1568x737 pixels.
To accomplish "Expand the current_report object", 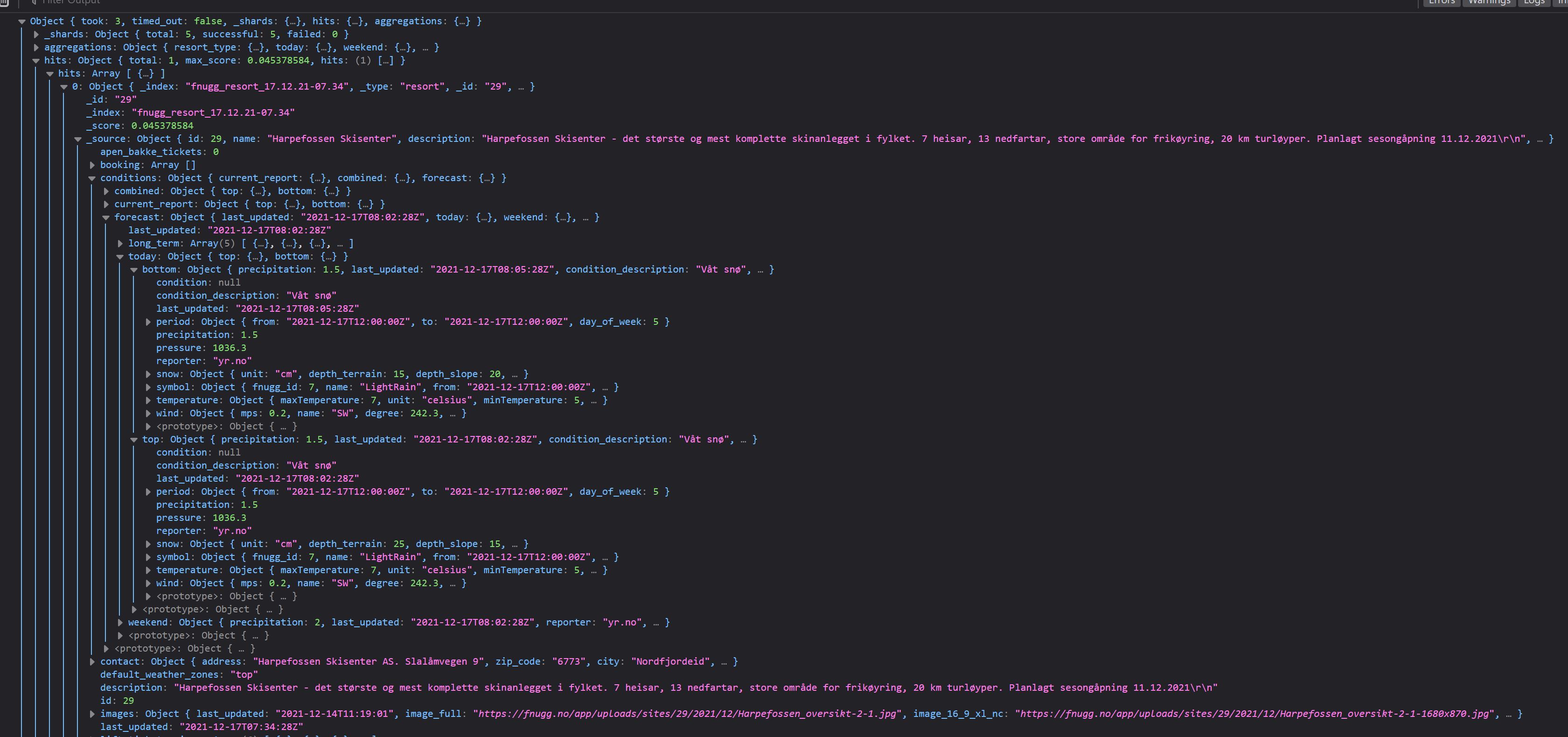I will pyautogui.click(x=106, y=204).
